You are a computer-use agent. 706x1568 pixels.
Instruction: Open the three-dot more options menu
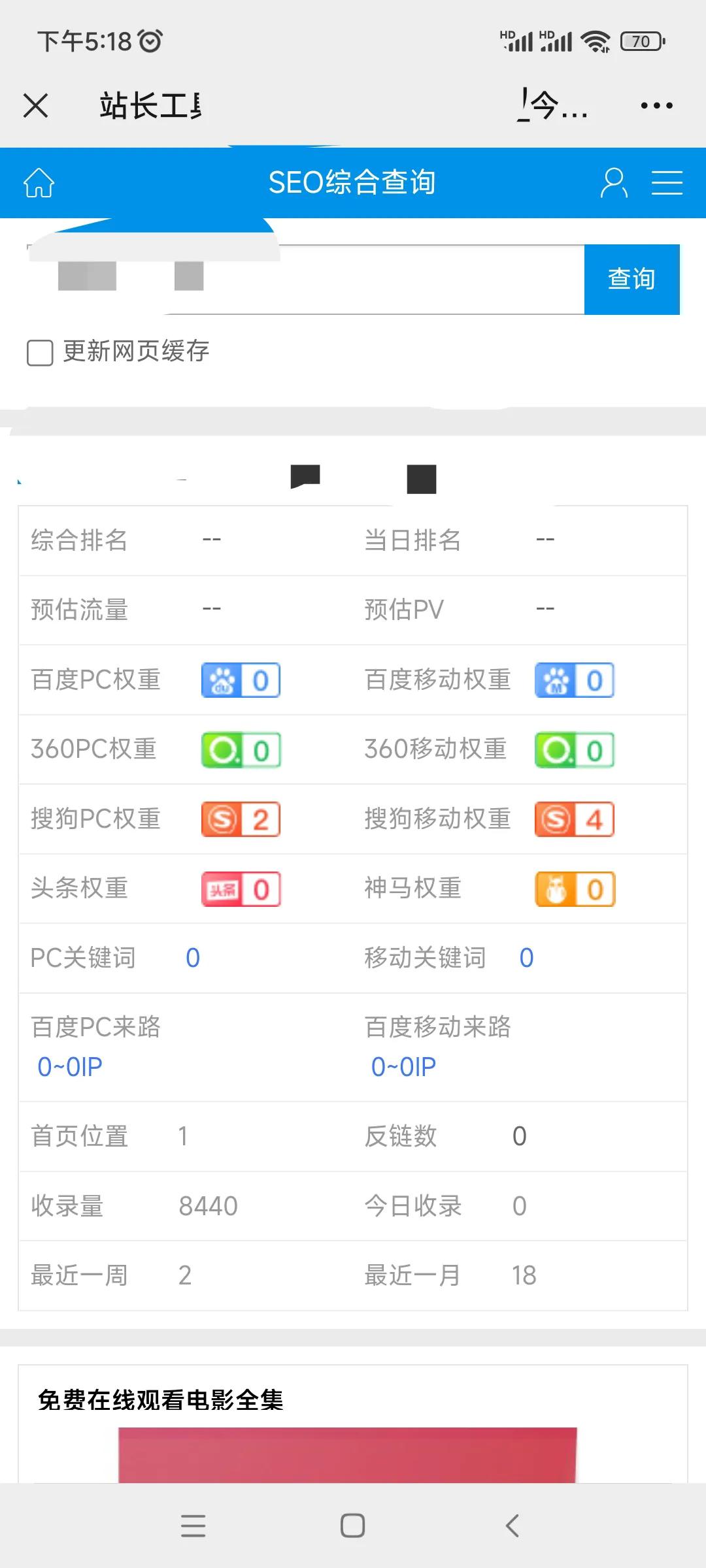(656, 105)
